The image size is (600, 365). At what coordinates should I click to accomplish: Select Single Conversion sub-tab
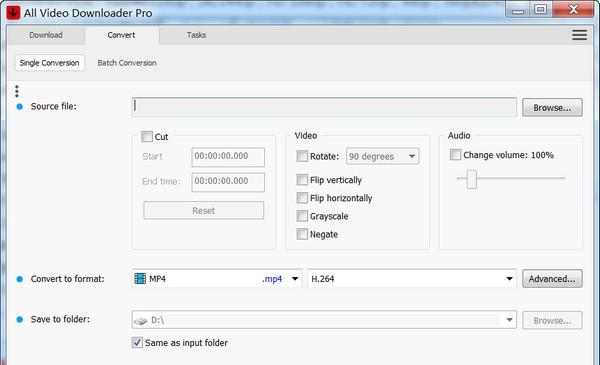(x=50, y=63)
